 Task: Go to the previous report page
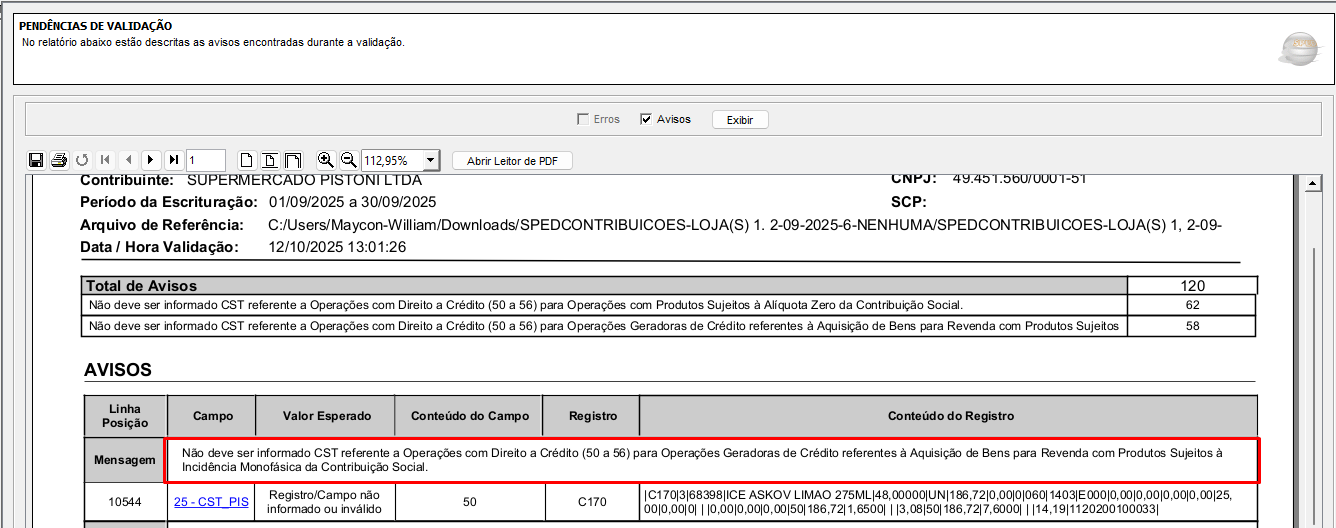coord(128,160)
